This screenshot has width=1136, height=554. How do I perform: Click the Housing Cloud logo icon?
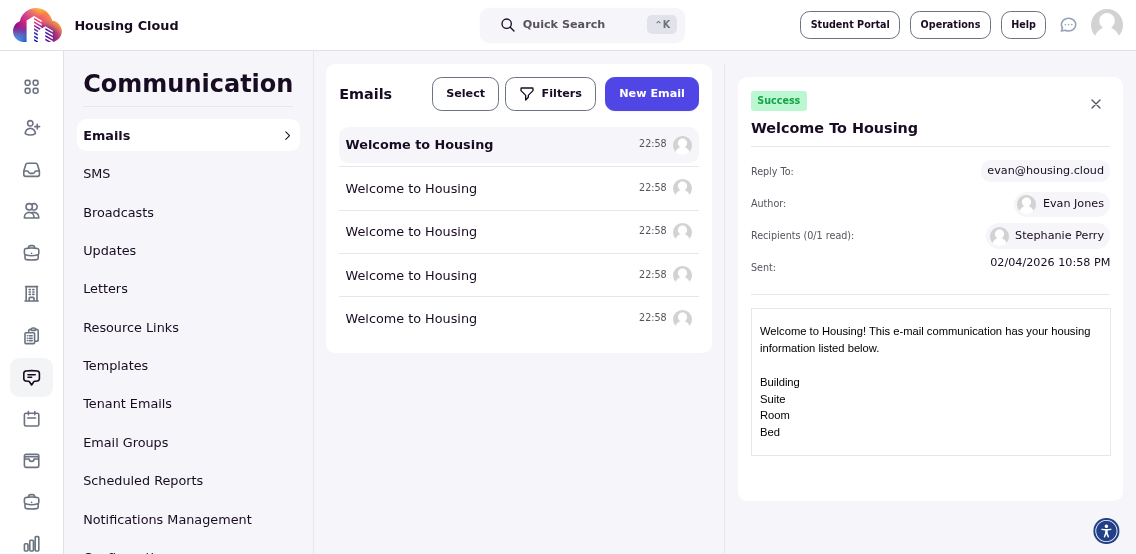[37, 25]
